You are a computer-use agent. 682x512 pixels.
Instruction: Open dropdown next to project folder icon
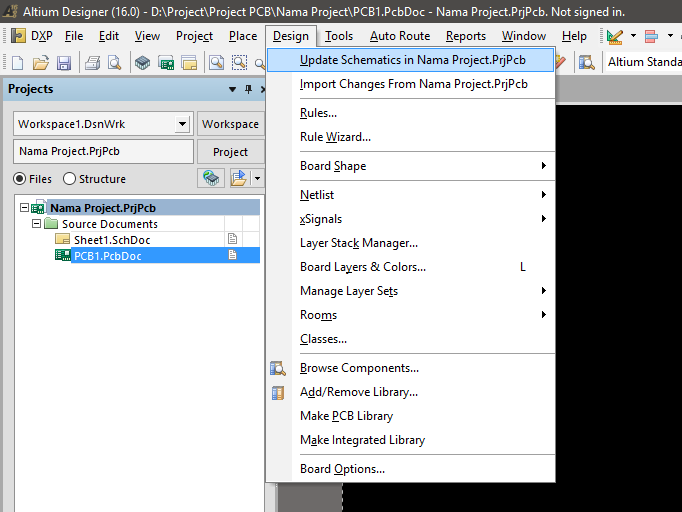(257, 178)
